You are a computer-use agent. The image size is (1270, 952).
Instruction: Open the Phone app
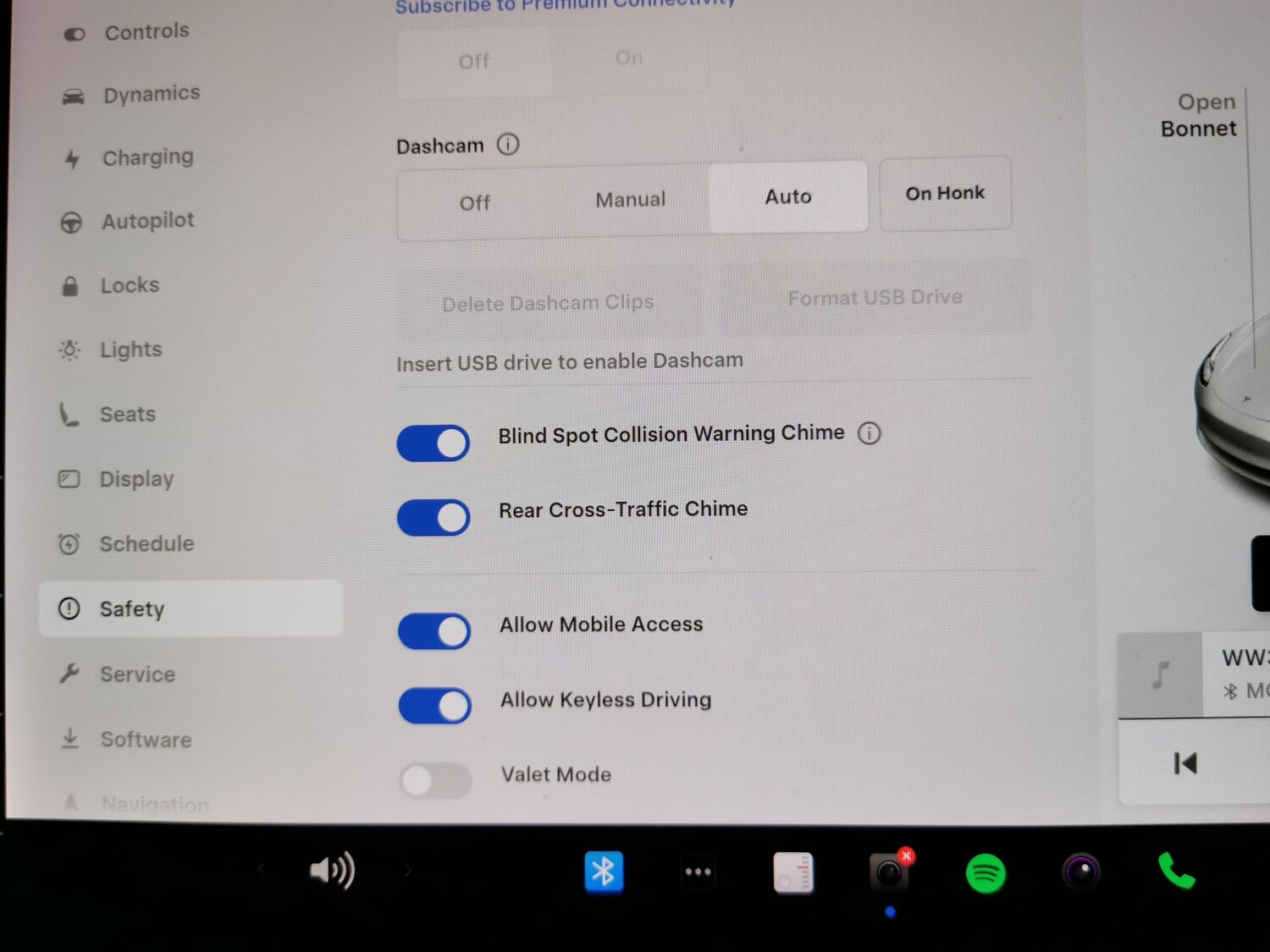click(x=1176, y=871)
